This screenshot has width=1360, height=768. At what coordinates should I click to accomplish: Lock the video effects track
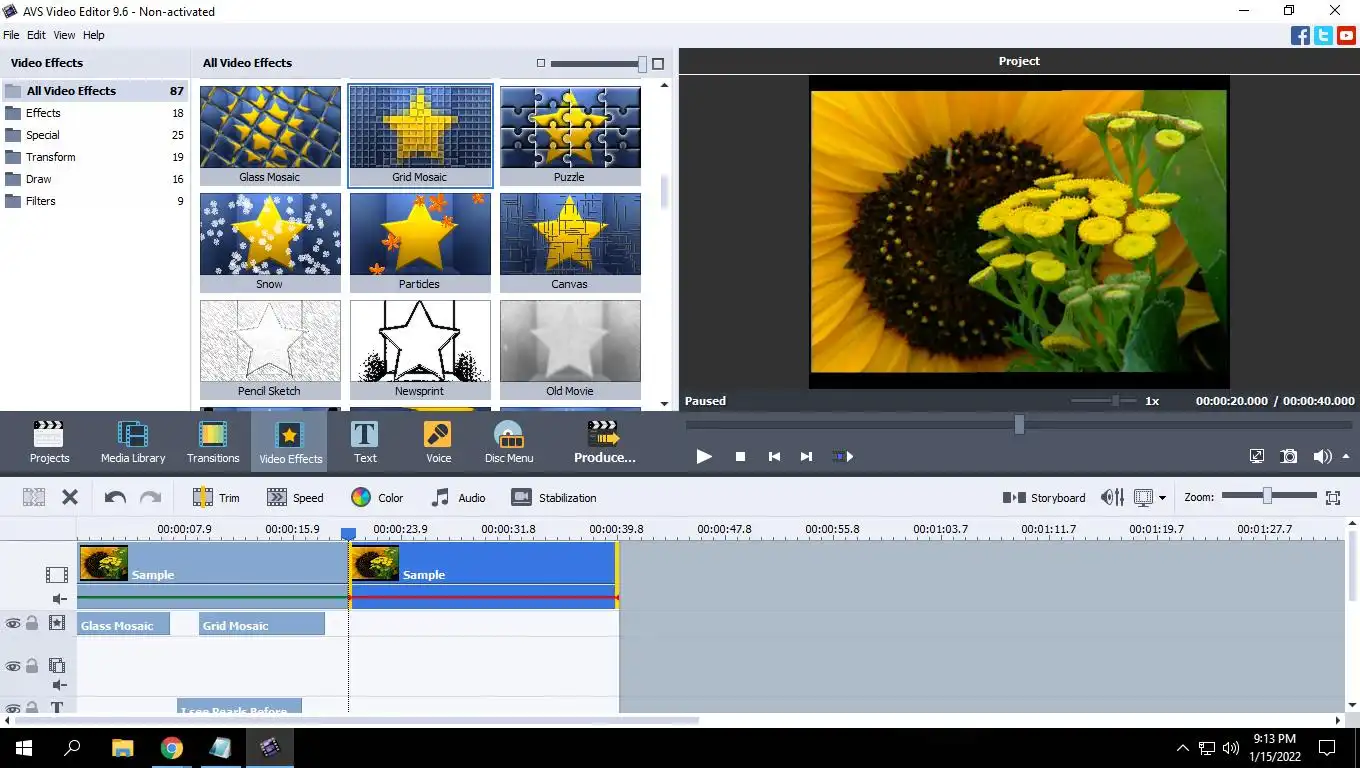pyautogui.click(x=32, y=623)
